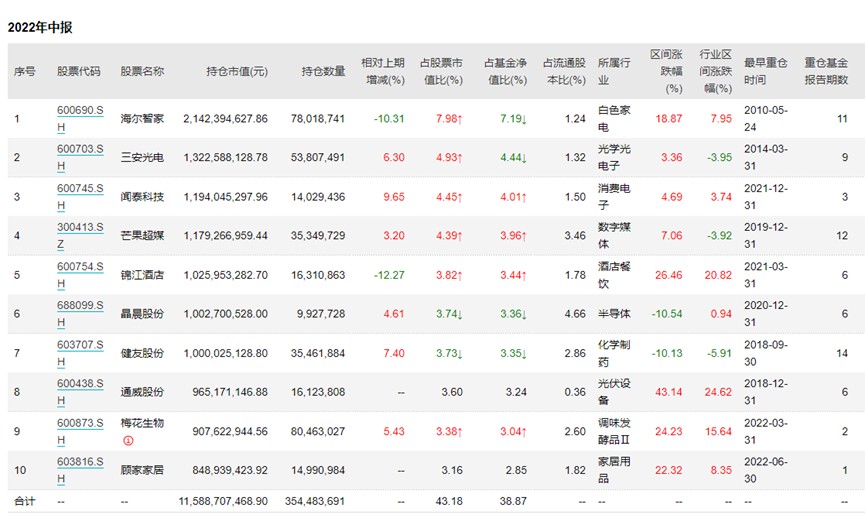
Task: Click the 重仓基金报告期数 header
Action: (x=832, y=70)
